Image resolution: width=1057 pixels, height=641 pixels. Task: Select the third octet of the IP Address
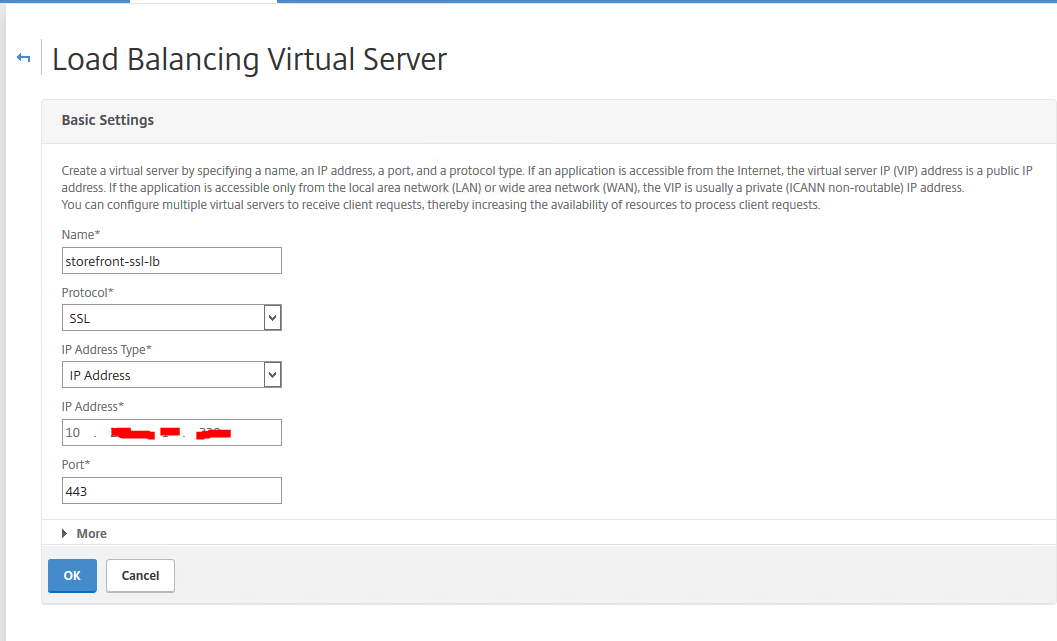pyautogui.click(x=170, y=433)
